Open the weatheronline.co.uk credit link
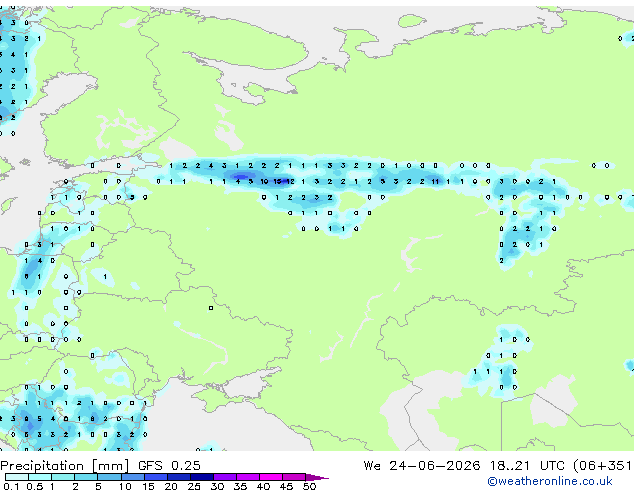This screenshot has width=634, height=490. pyautogui.click(x=550, y=481)
